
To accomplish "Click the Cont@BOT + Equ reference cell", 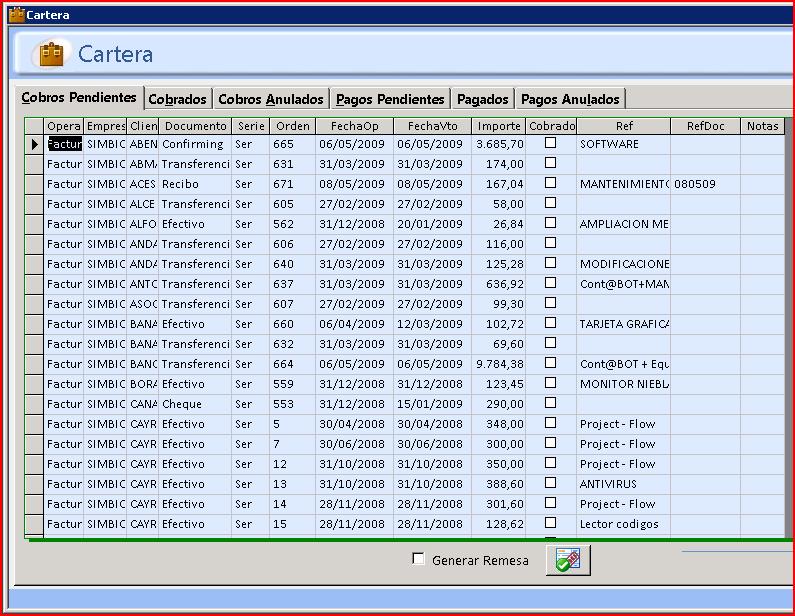I will [x=624, y=365].
